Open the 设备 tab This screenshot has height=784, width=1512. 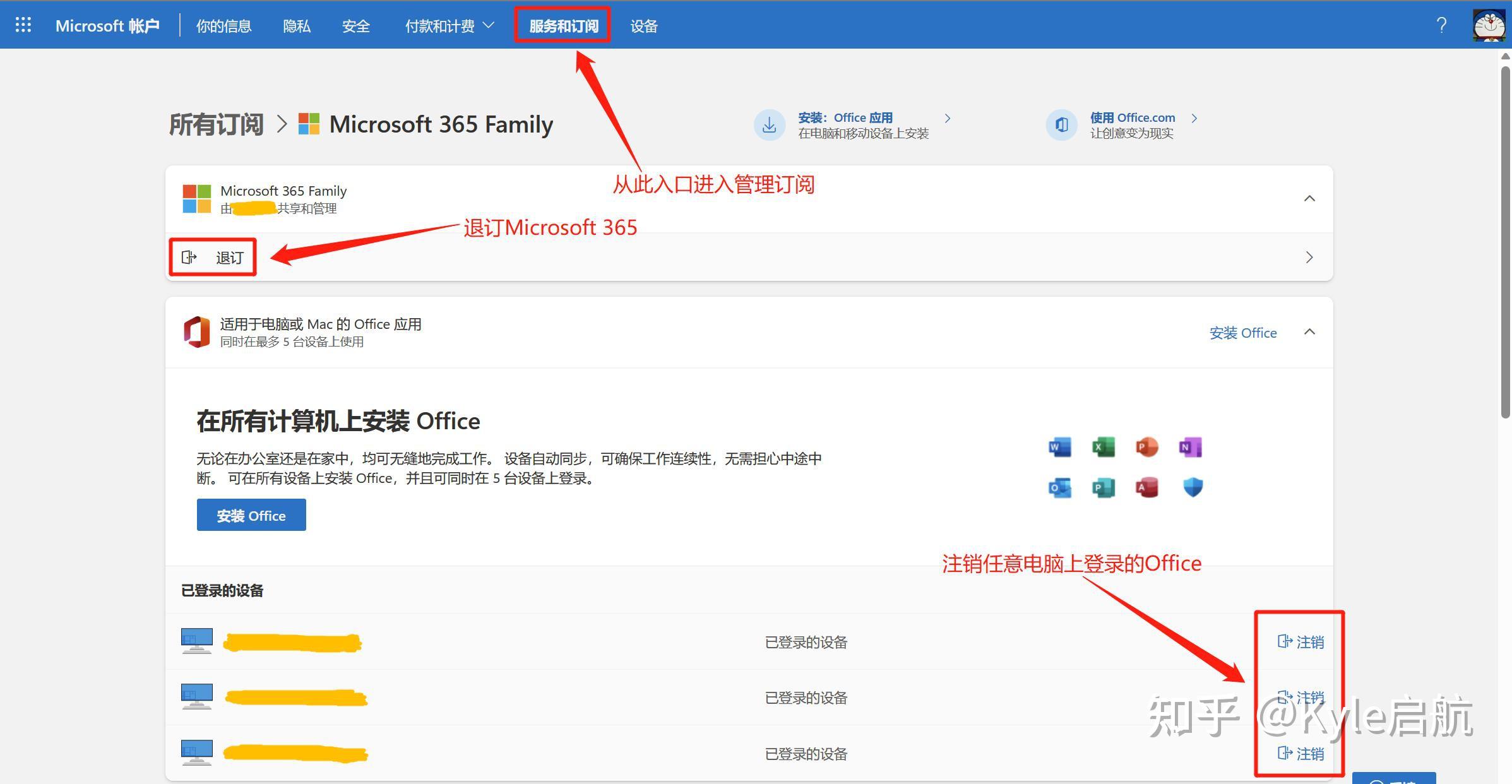644,26
